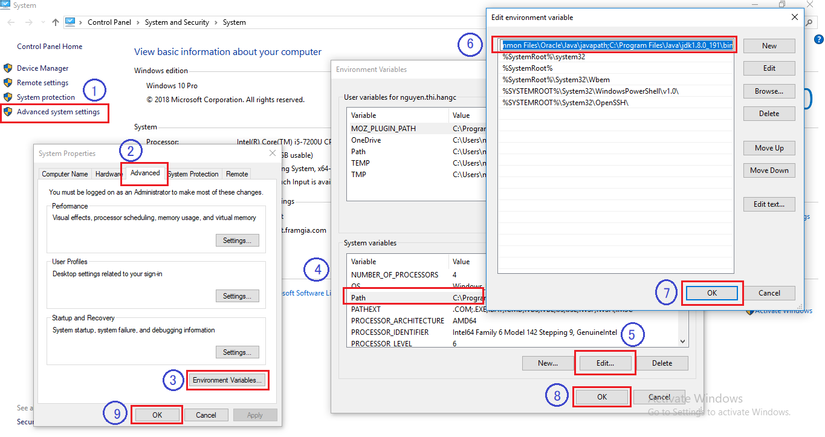Select PROCESSOR_ARCHITECTURE system variable

coord(511,321)
